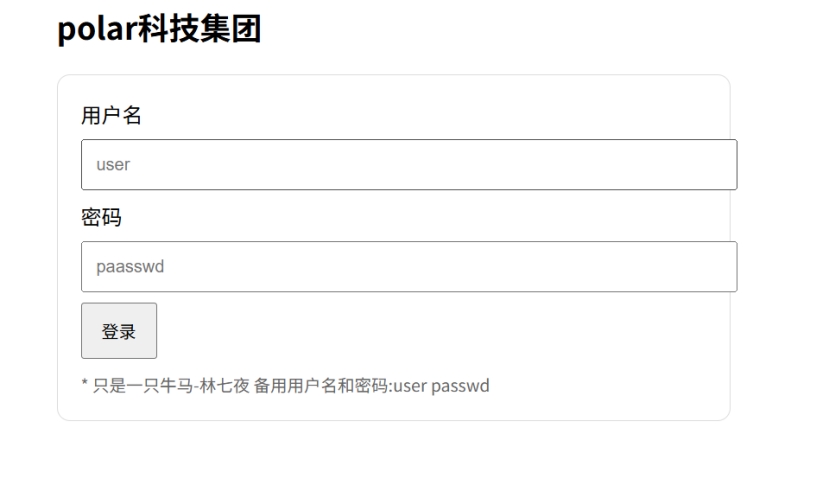Focus the username field with "user" placeholder
This screenshot has width=830, height=479.
tap(409, 165)
